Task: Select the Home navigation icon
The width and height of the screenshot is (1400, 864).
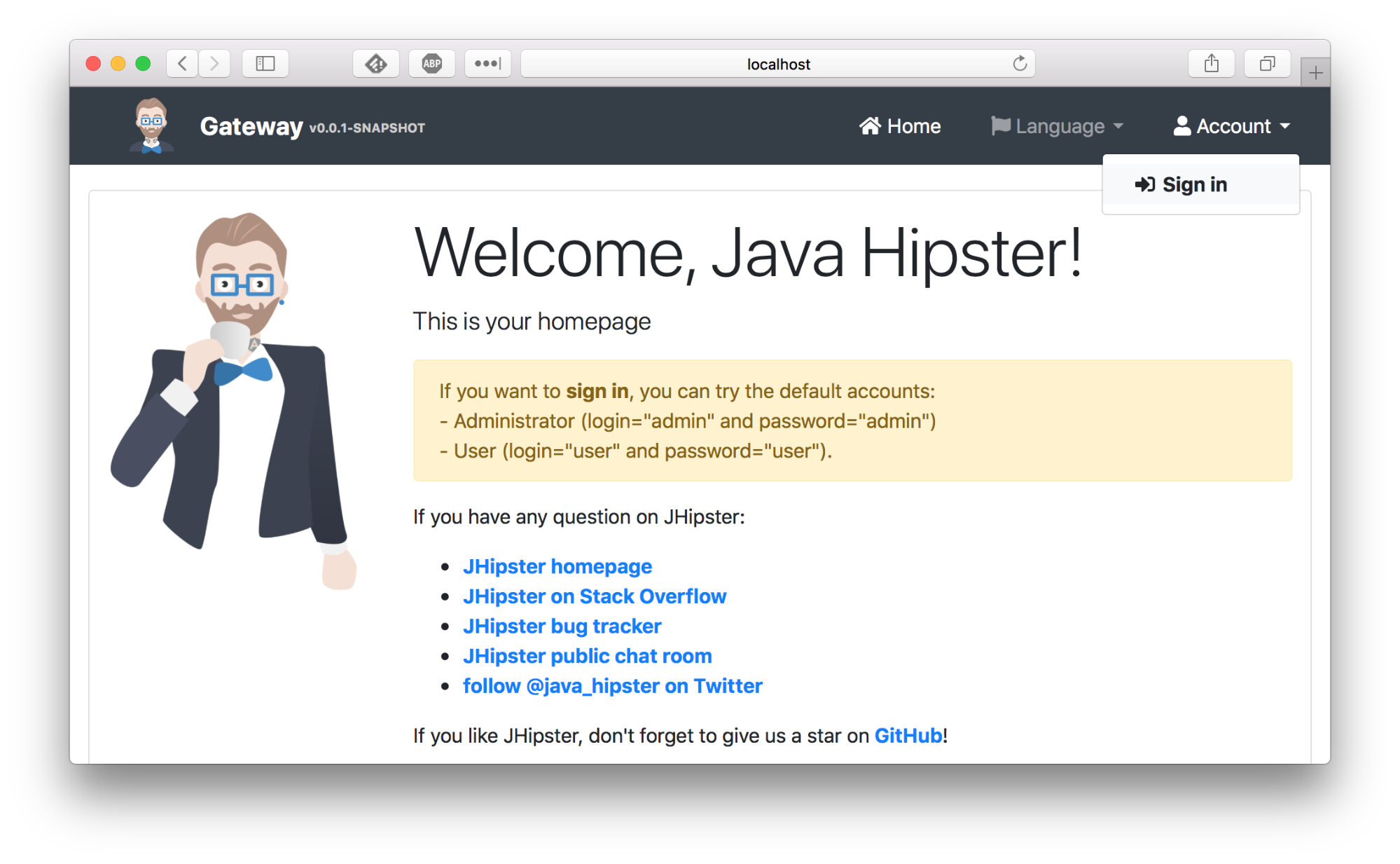Action: tap(871, 126)
